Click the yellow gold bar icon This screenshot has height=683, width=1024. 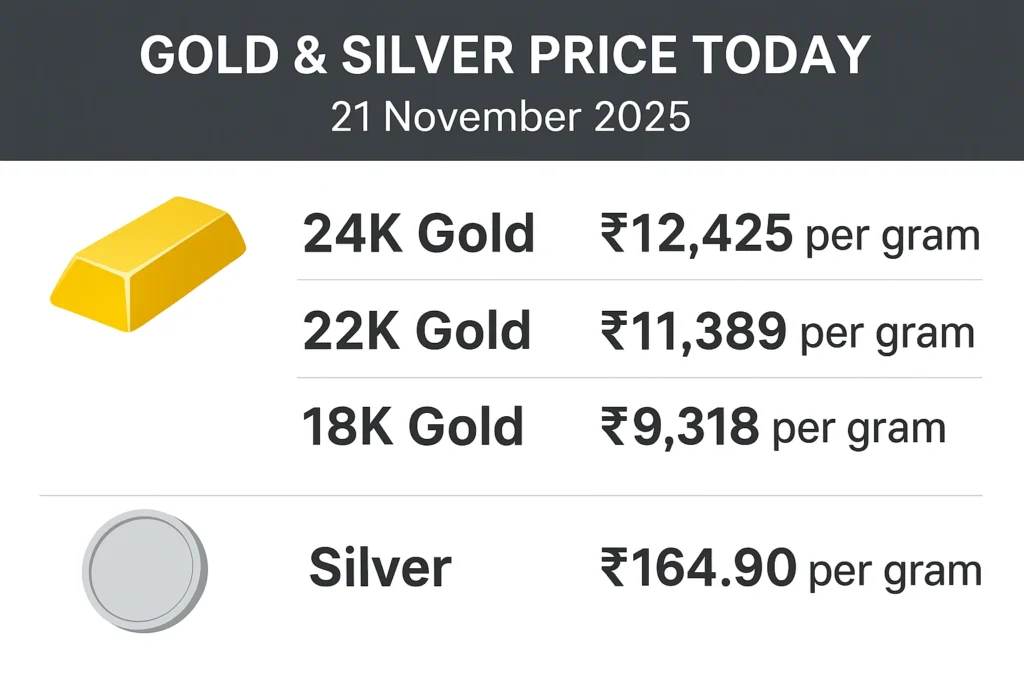148,261
